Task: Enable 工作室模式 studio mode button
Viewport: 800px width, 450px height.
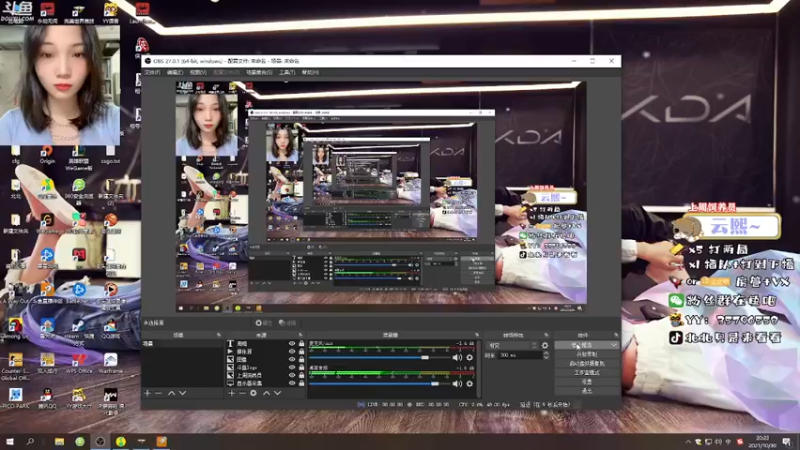Action: pos(587,372)
